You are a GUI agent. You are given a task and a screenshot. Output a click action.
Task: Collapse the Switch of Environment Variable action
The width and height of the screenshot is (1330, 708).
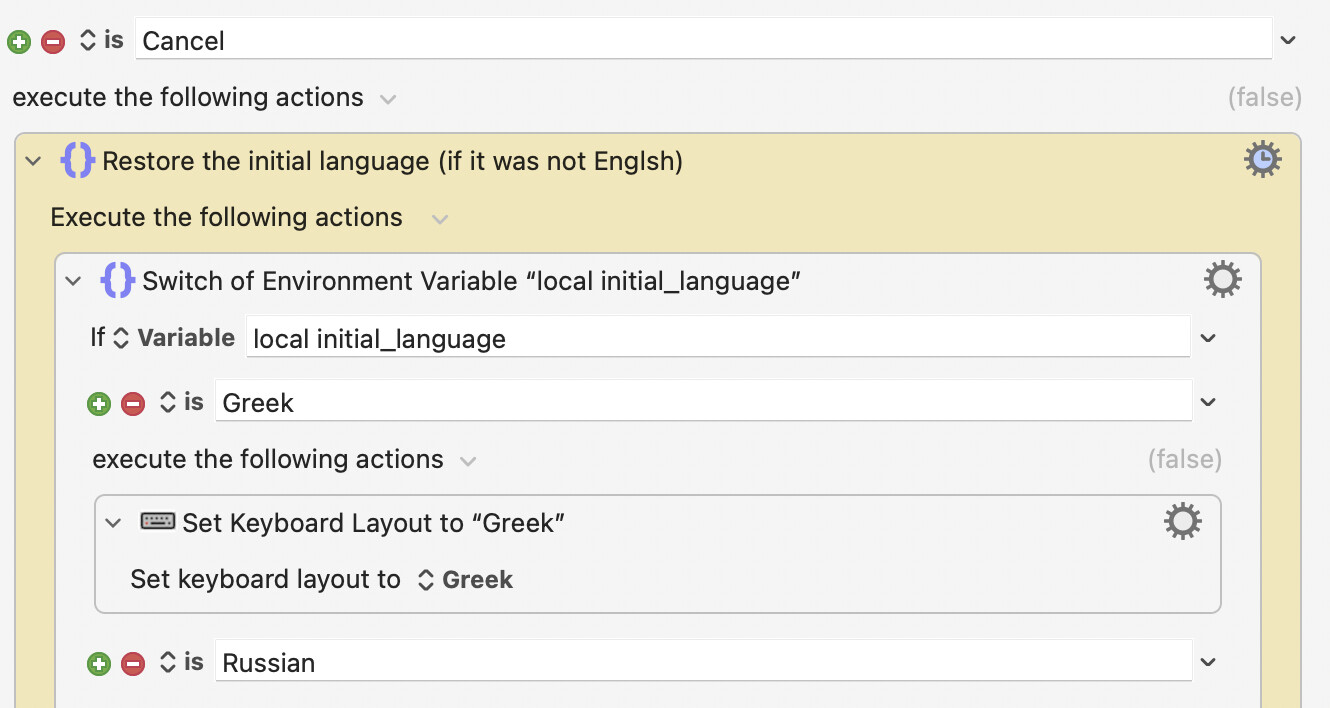tap(73, 281)
